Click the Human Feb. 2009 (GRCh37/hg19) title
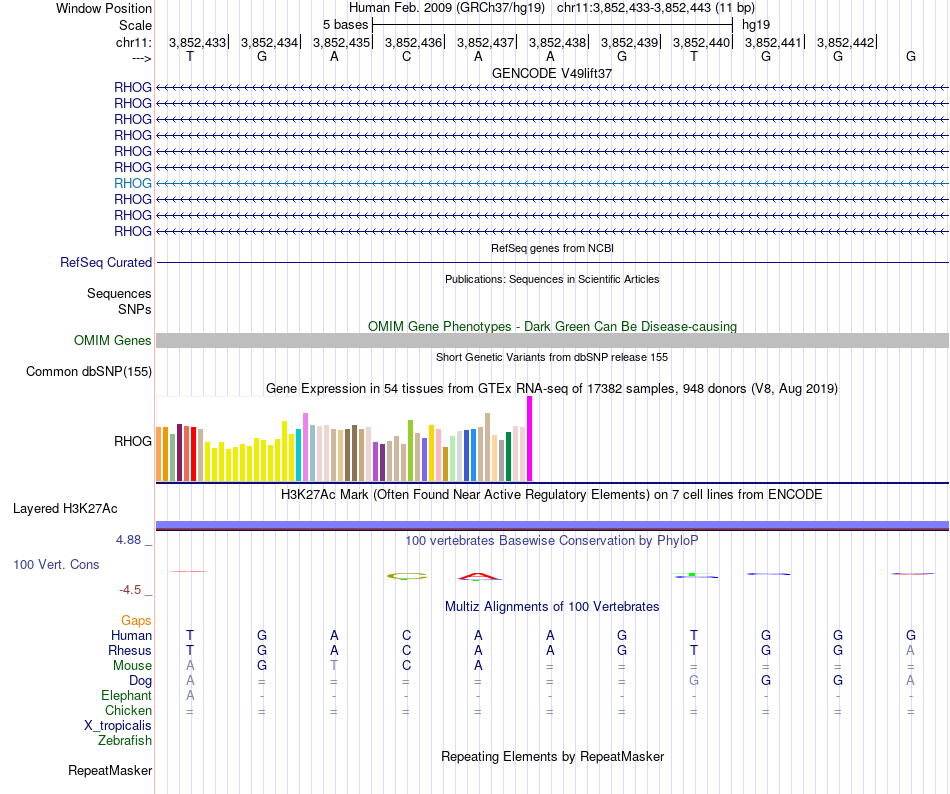This screenshot has width=950, height=794. [x=447, y=8]
